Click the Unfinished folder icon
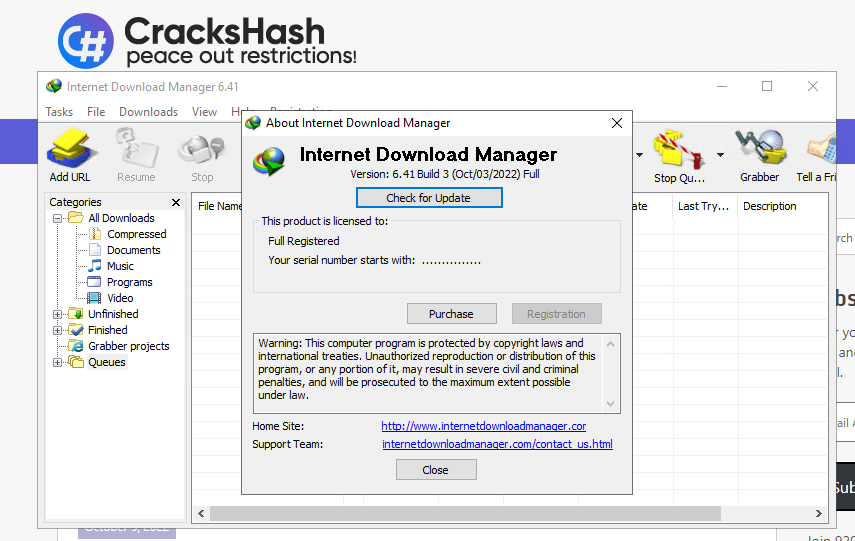The image size is (855, 541). 76,314
